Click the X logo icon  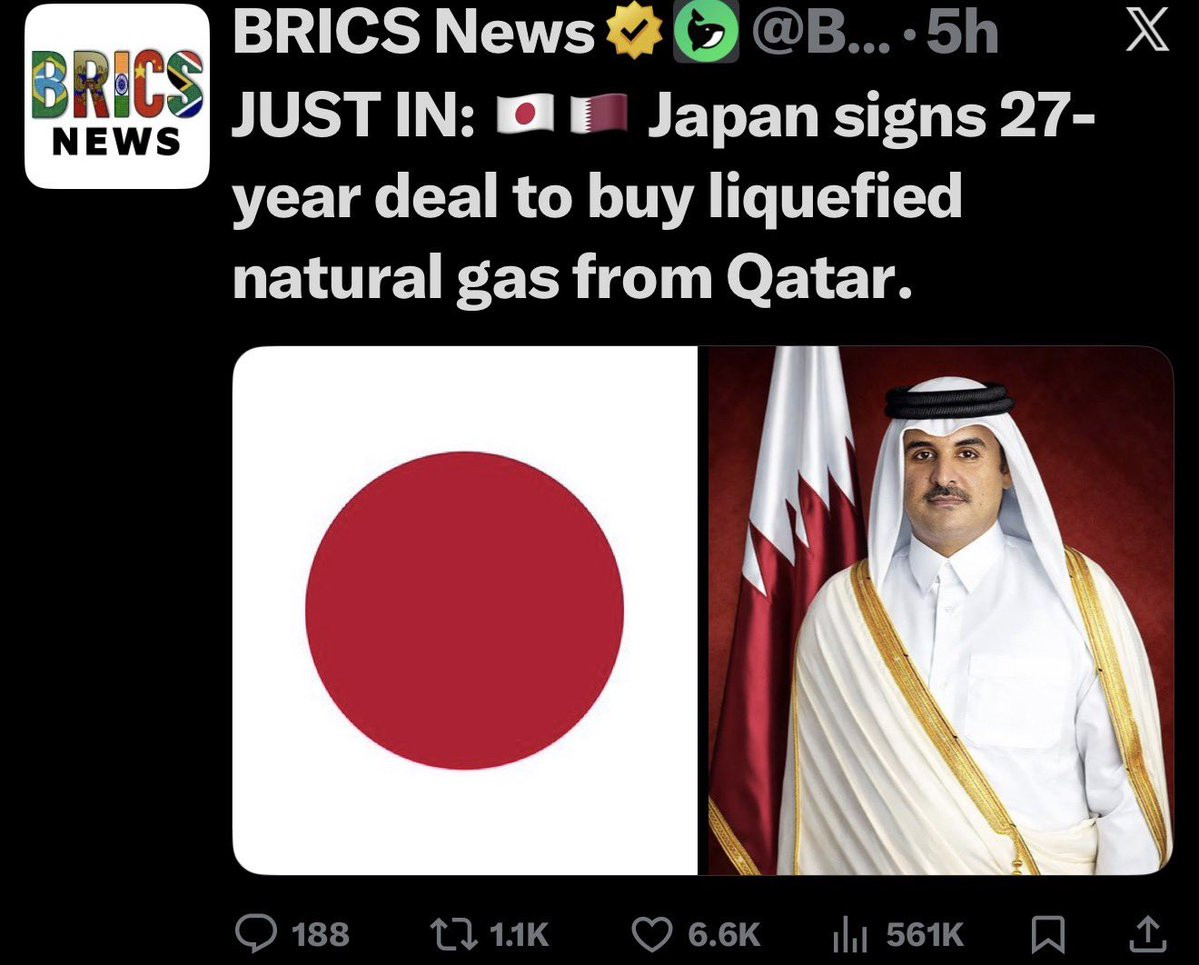[x=1147, y=33]
